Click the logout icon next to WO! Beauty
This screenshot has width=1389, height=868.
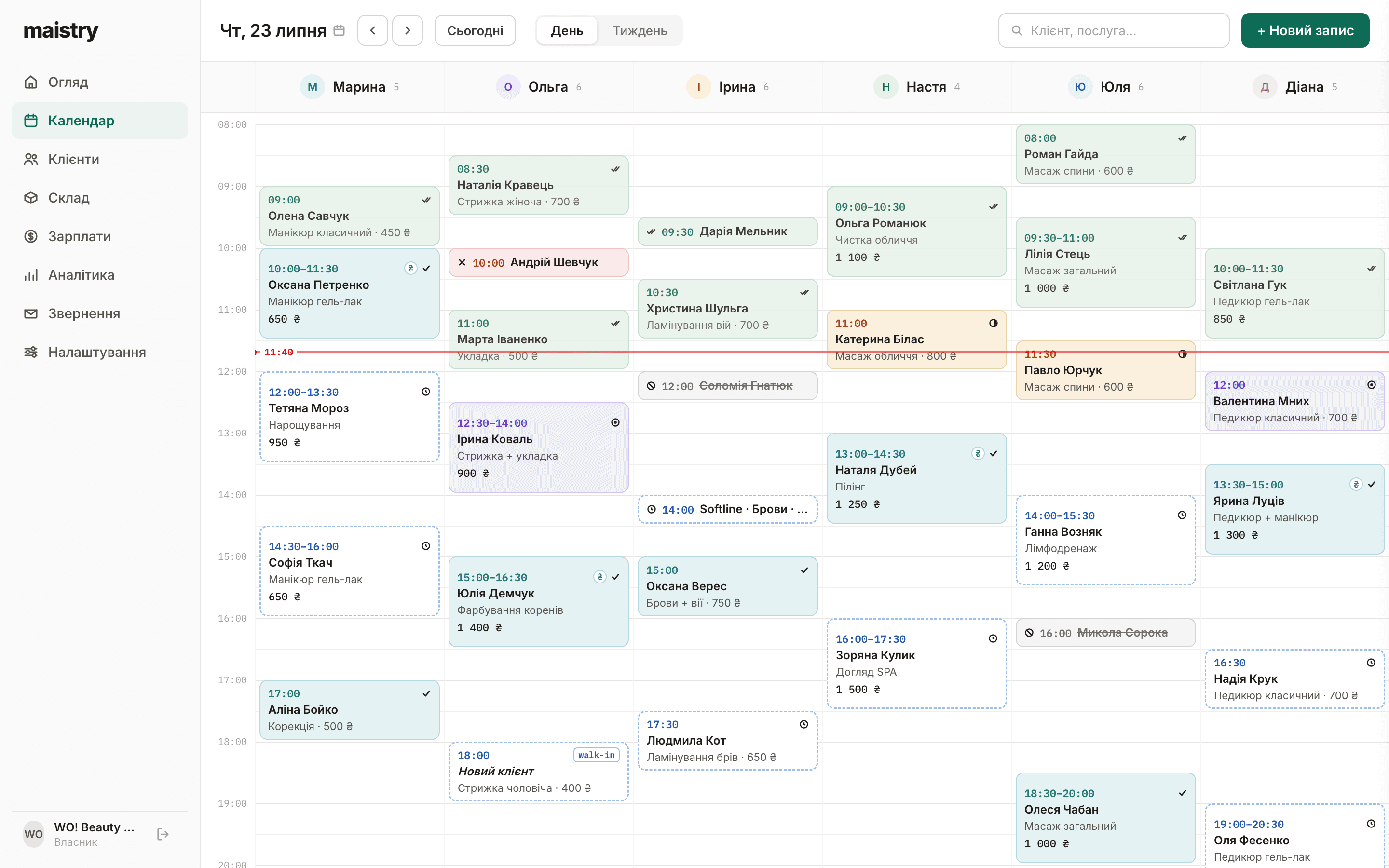coord(163,834)
